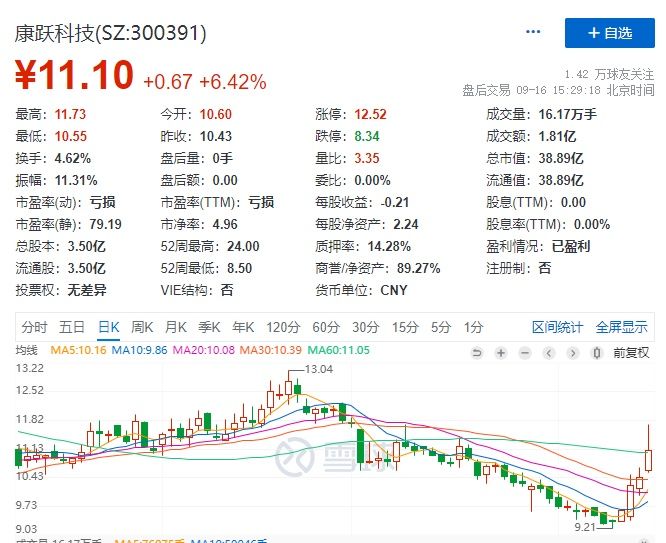Click the 最低 value 10.55
Viewport: 666px width, 543px height.
click(x=71, y=136)
